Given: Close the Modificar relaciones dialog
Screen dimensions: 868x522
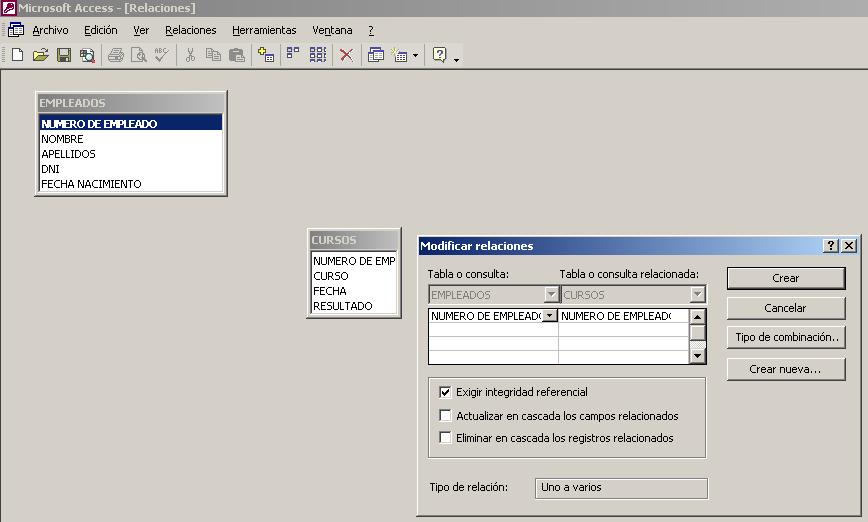Looking at the screenshot, I should point(849,245).
